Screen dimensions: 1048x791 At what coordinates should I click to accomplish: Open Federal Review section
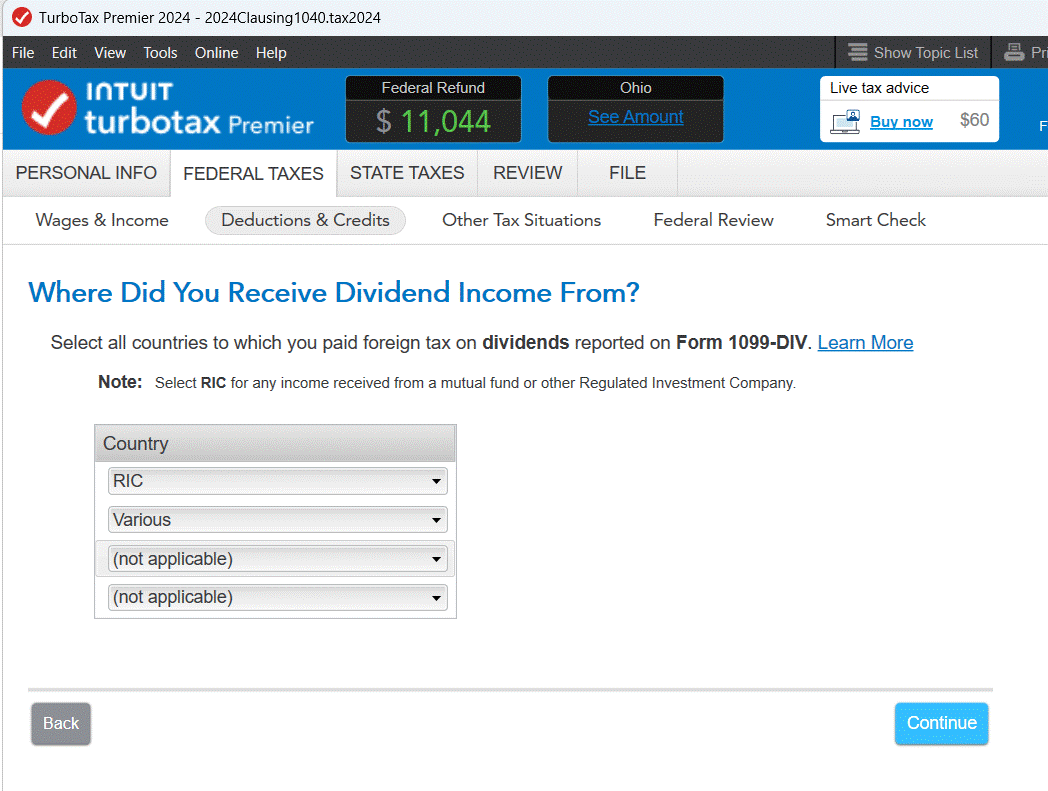(x=713, y=220)
